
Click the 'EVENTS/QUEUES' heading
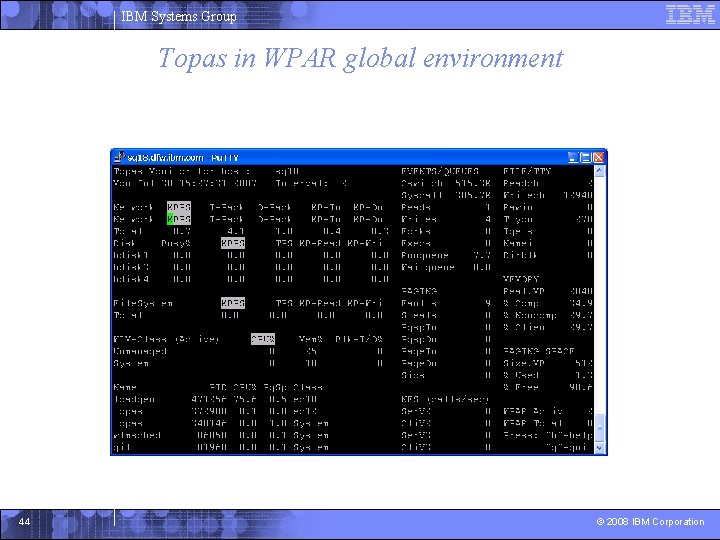(440, 171)
